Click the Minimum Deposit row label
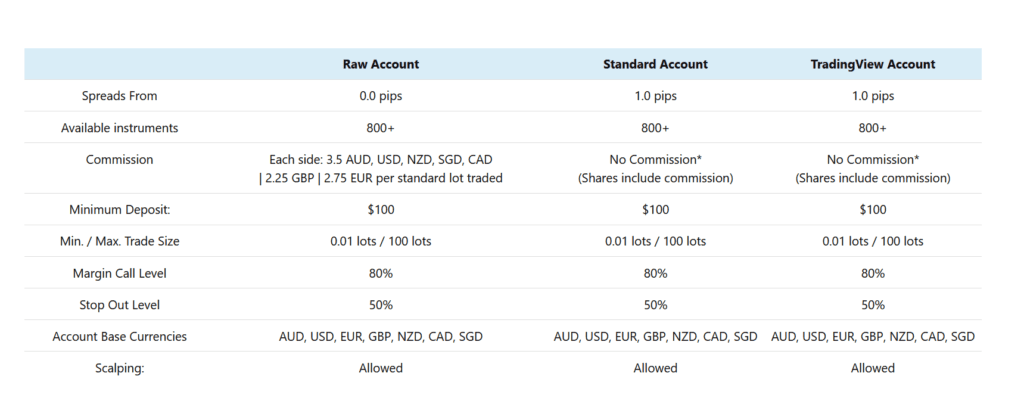The image size is (1024, 404). pyautogui.click(x=120, y=210)
